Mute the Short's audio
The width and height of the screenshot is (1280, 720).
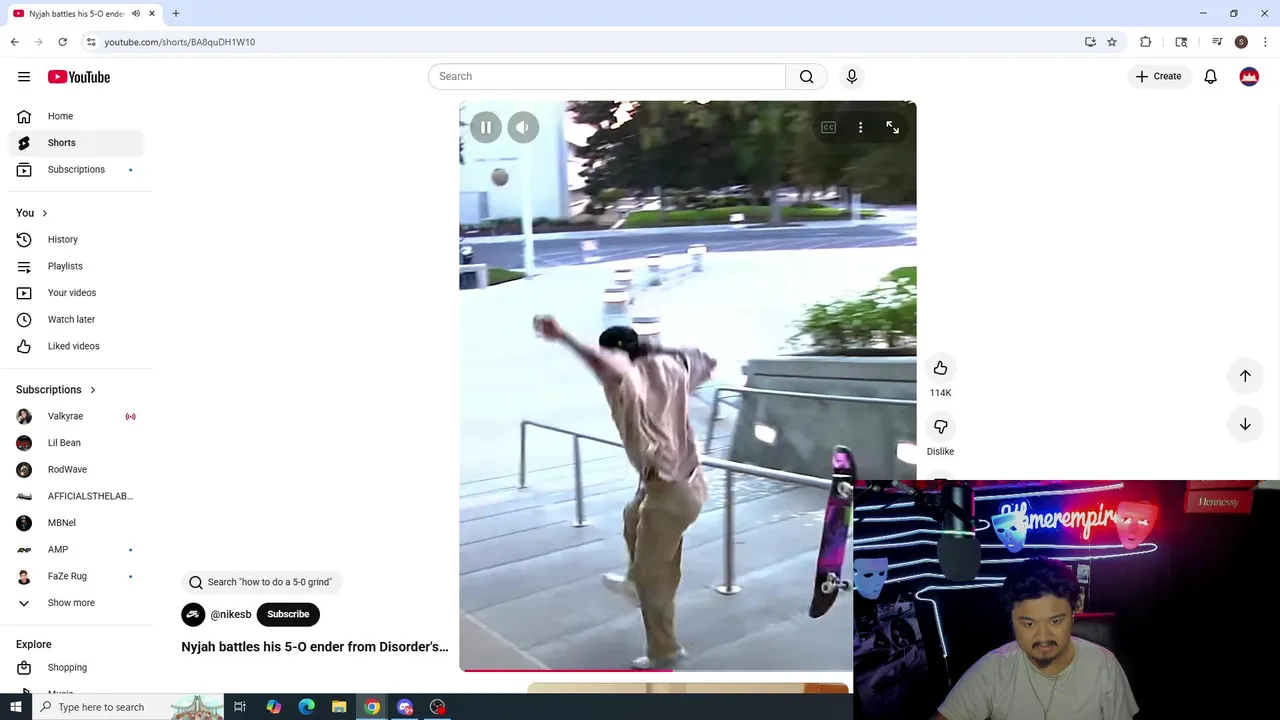(523, 127)
